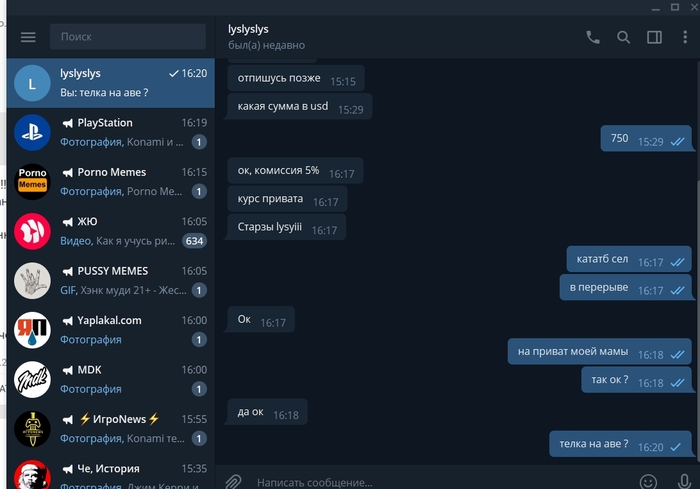Click in the Поиск search field

[x=128, y=37]
